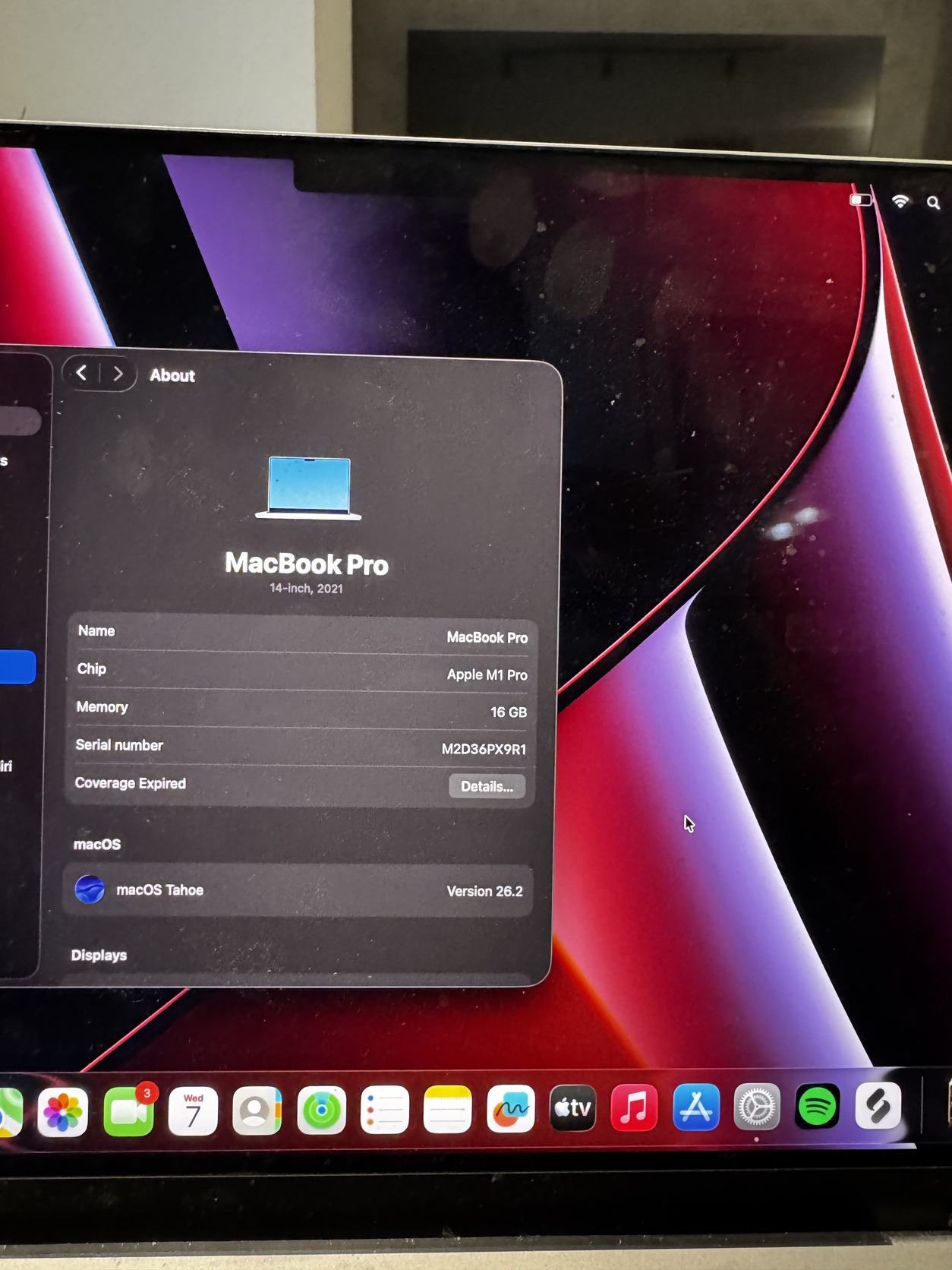
Task: Click the System Settings gear in the Dock
Action: (757, 1106)
